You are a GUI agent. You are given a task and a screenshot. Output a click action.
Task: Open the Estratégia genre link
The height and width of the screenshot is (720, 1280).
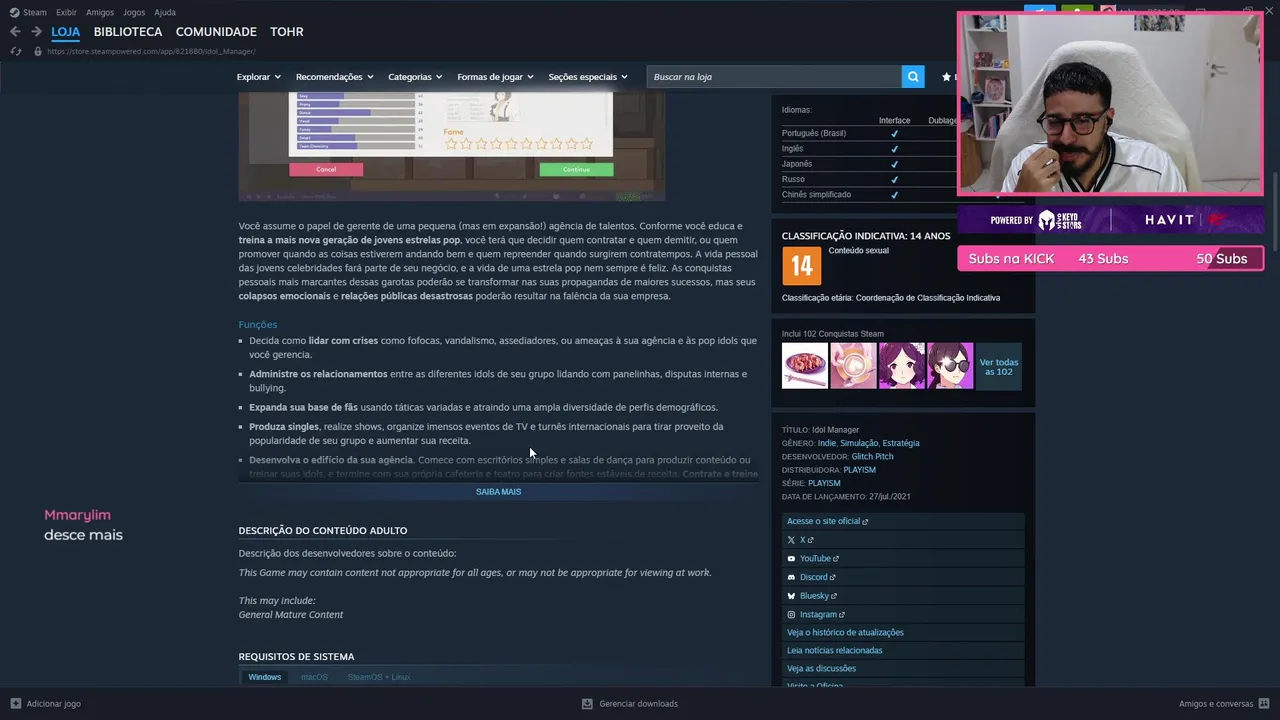[901, 443]
